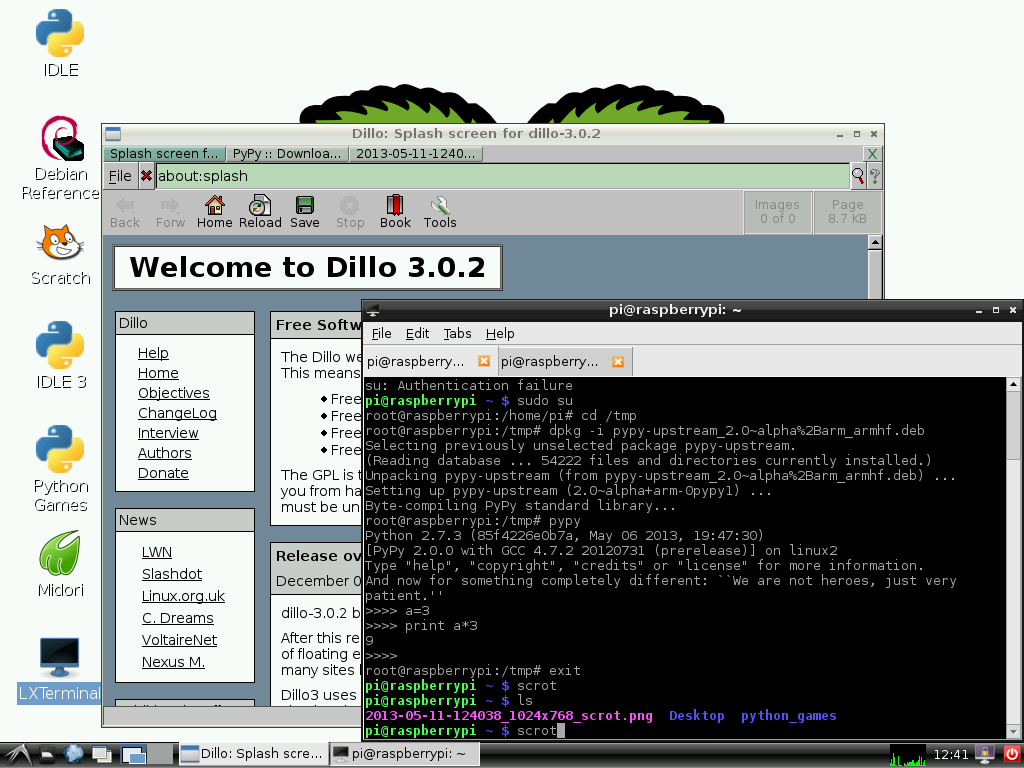Switch to the second terminal tab
The width and height of the screenshot is (1024, 768).
pos(550,361)
